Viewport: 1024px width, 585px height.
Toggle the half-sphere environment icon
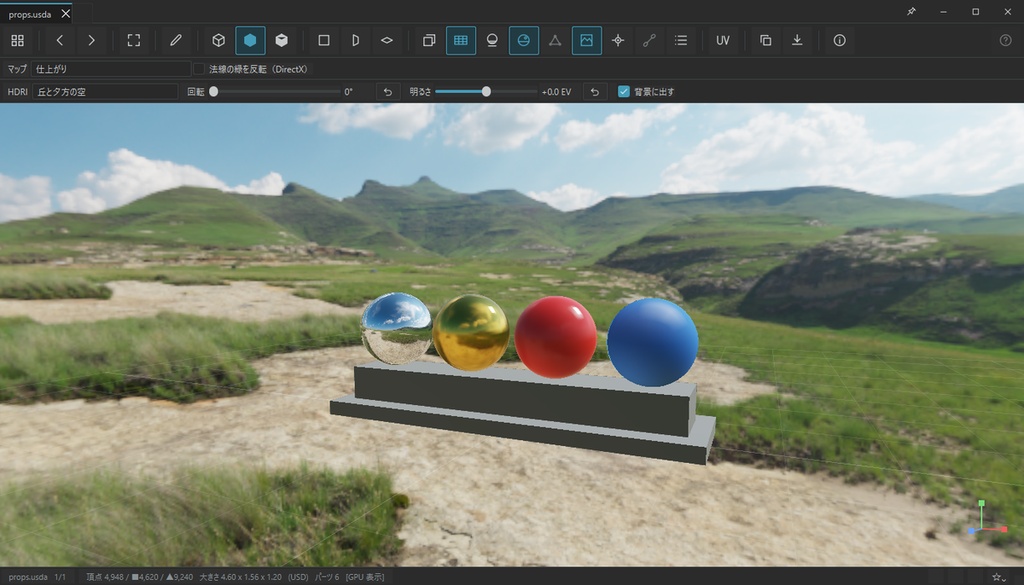[524, 40]
